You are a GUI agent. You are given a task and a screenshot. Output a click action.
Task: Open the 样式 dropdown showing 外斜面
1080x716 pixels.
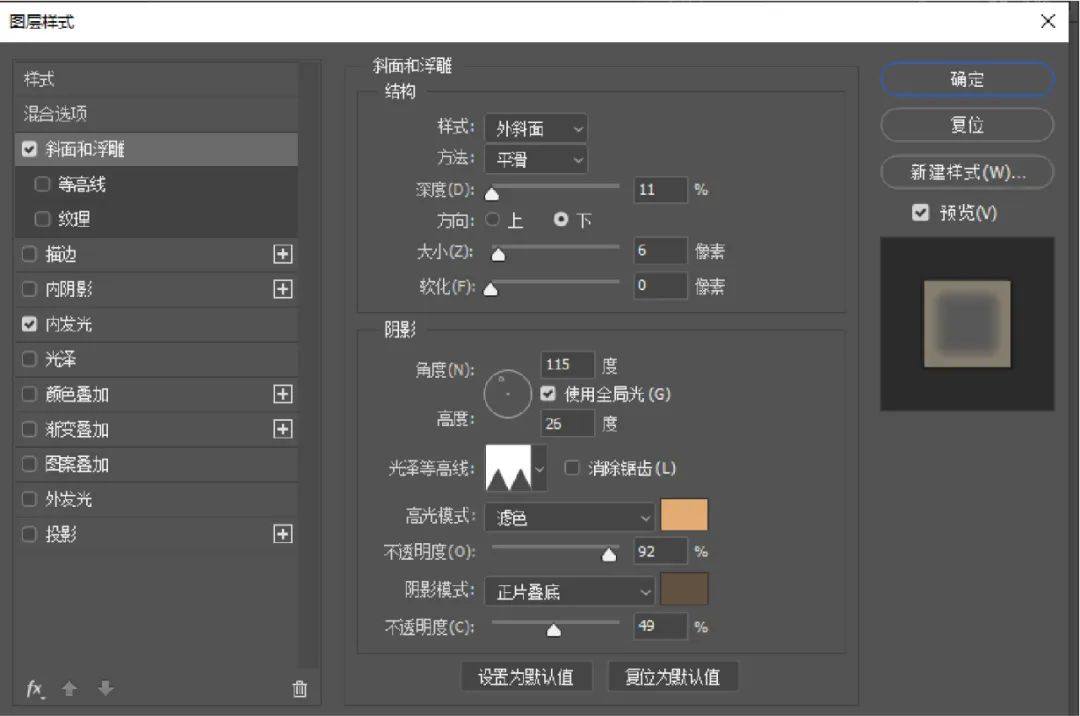pyautogui.click(x=535, y=128)
